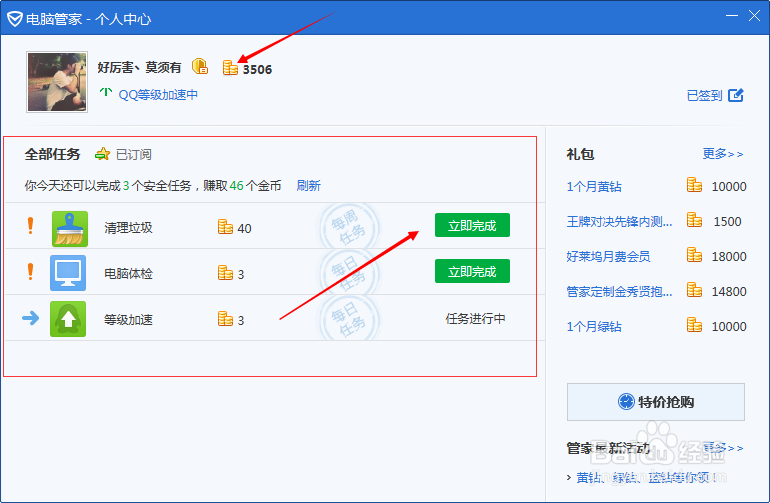Click the orange exclamation mark beside 清理垃圾
The image size is (770, 503).
pyautogui.click(x=30, y=225)
